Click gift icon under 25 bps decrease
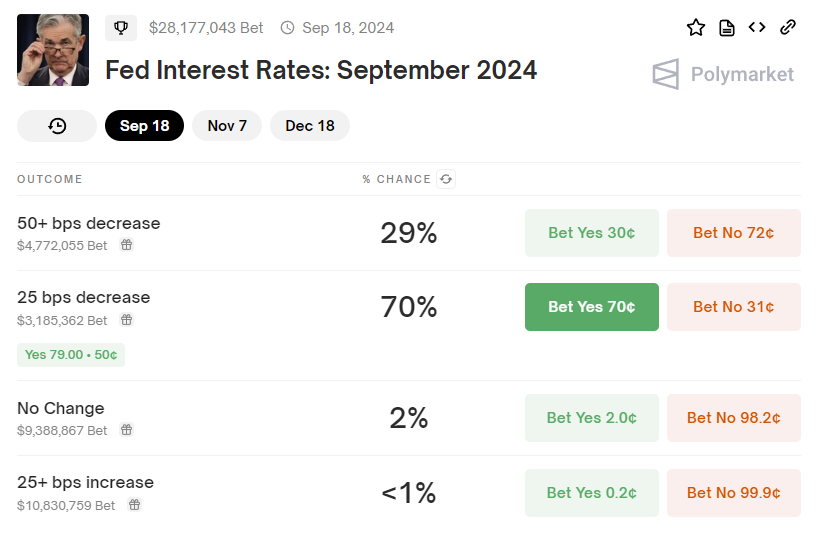The width and height of the screenshot is (818, 546). (x=127, y=320)
